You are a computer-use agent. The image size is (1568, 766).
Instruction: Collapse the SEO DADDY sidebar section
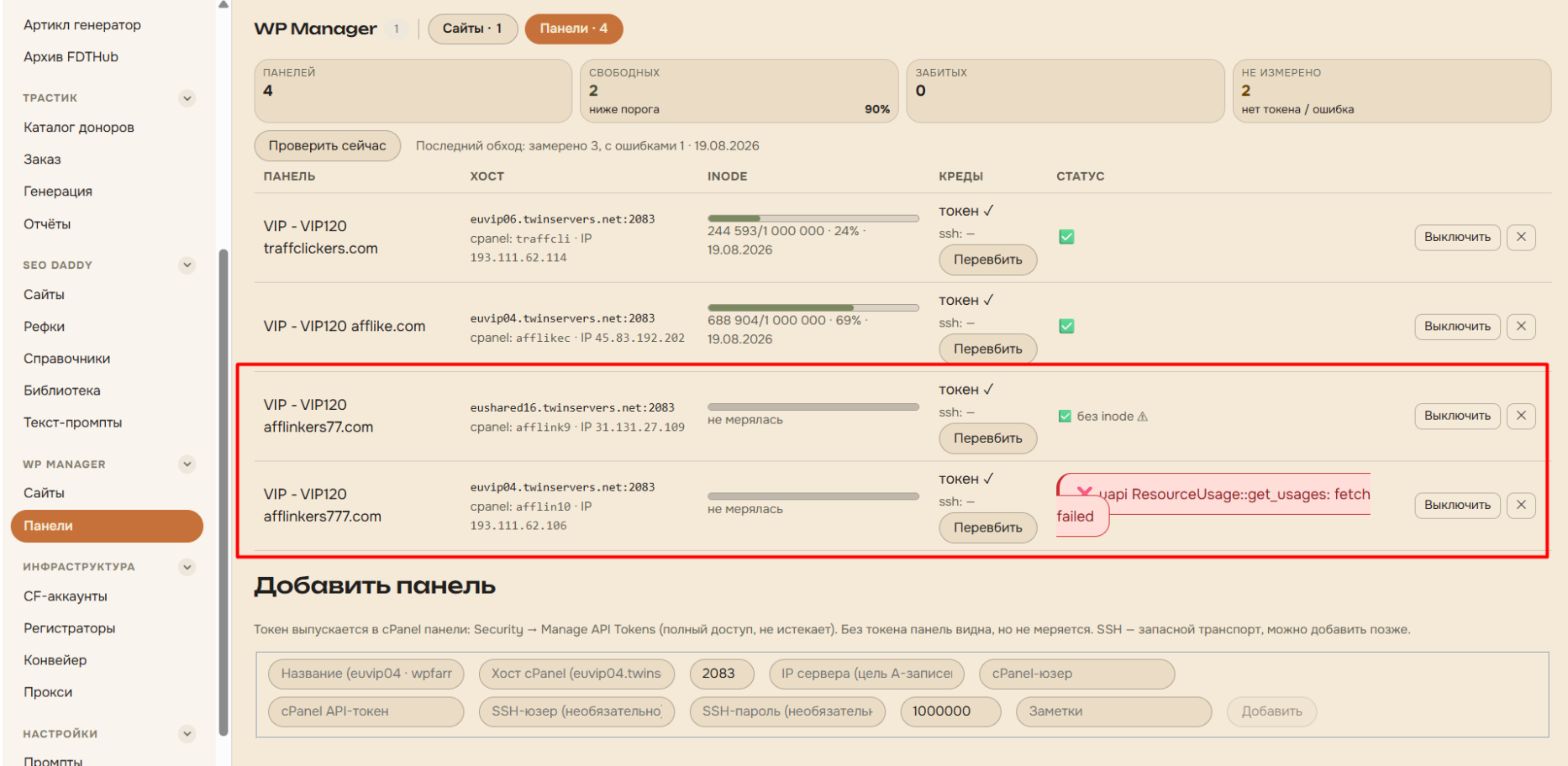click(x=187, y=265)
